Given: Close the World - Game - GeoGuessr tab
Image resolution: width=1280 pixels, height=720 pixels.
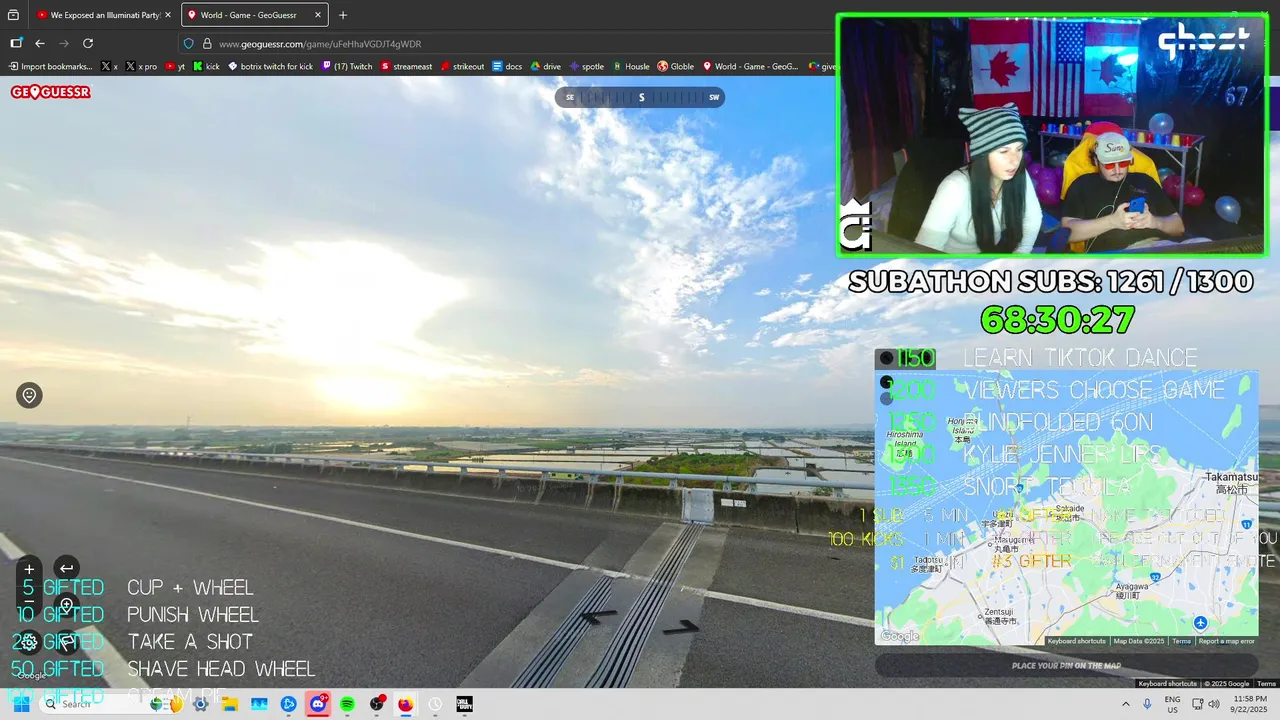Looking at the screenshot, I should click(x=318, y=15).
